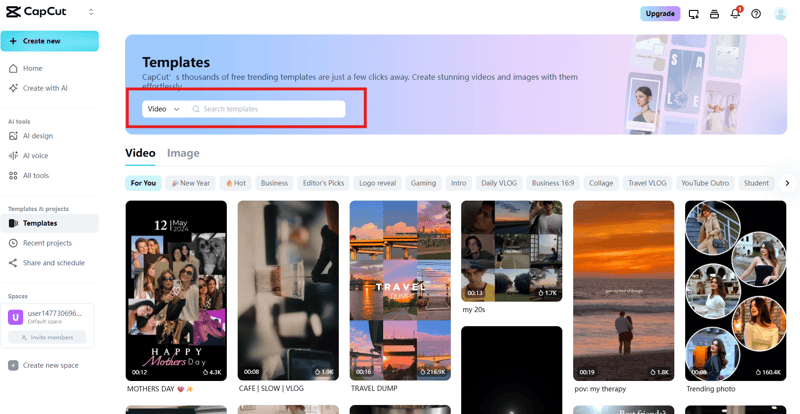Viewport: 800px width, 414px height.
Task: Select the Collage category chip
Action: click(x=601, y=183)
